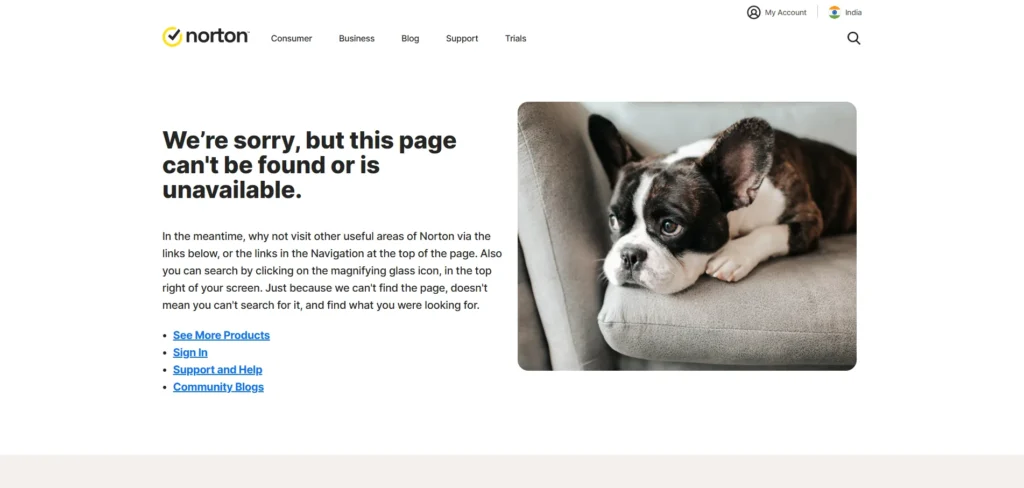Click the gray footer band

pyautogui.click(x=512, y=472)
